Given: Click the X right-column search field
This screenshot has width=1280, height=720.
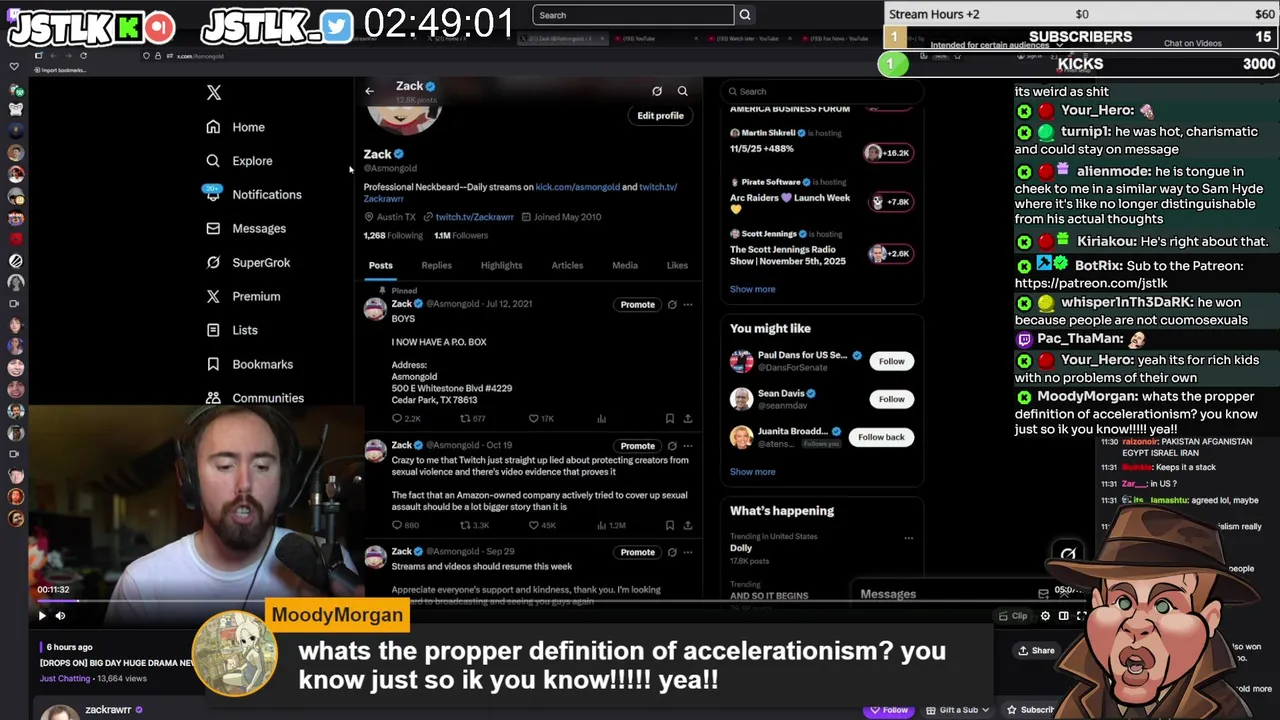Looking at the screenshot, I should tap(820, 92).
